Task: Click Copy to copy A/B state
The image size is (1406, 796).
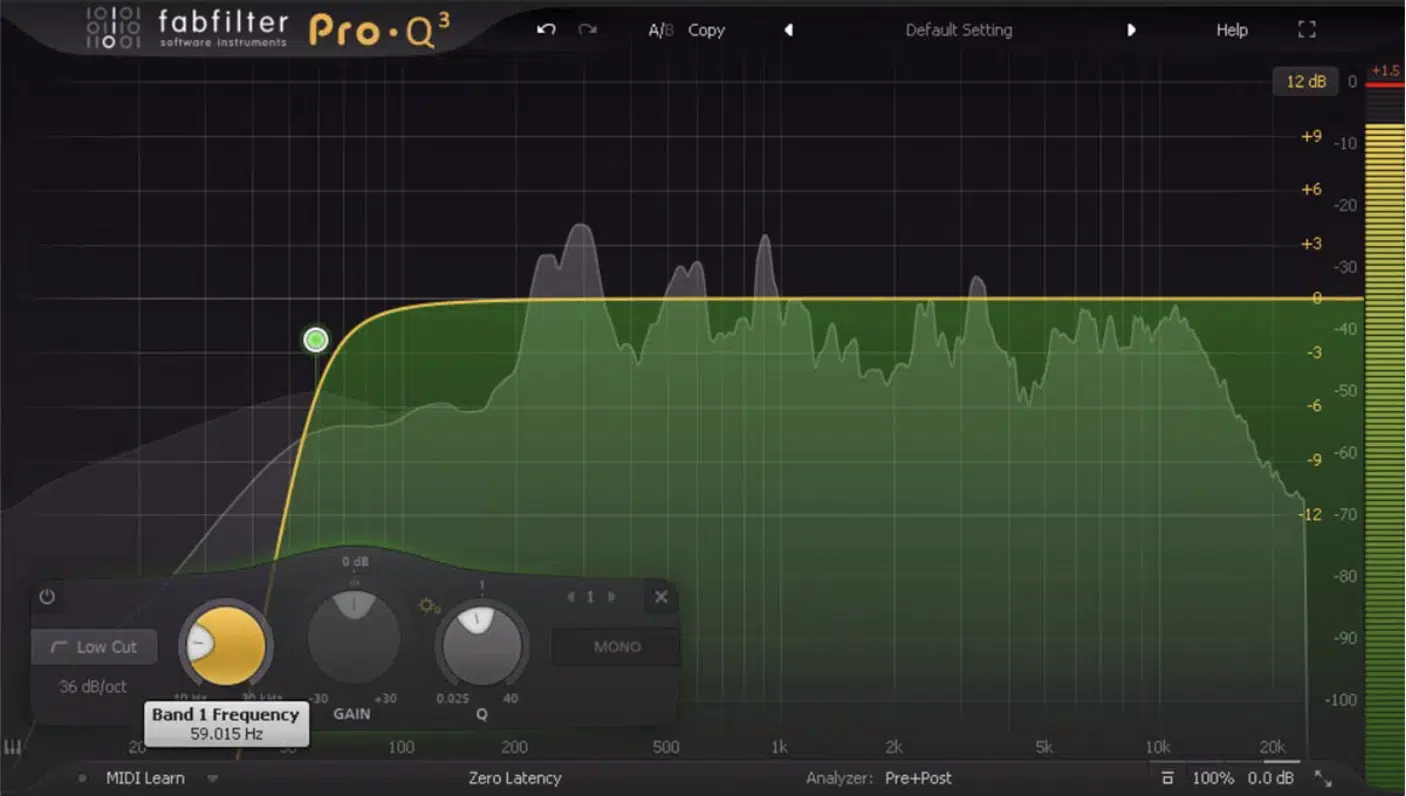Action: point(706,30)
